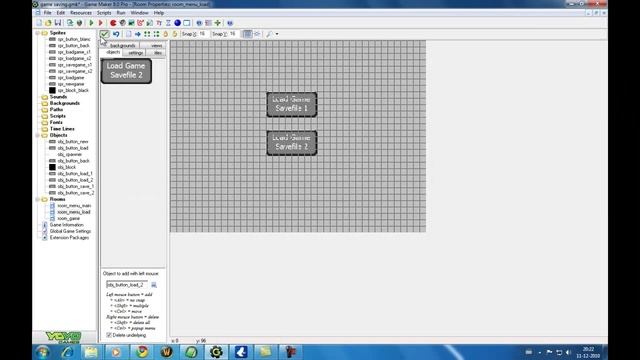Select room_menu_main in resource tree

click(x=74, y=206)
